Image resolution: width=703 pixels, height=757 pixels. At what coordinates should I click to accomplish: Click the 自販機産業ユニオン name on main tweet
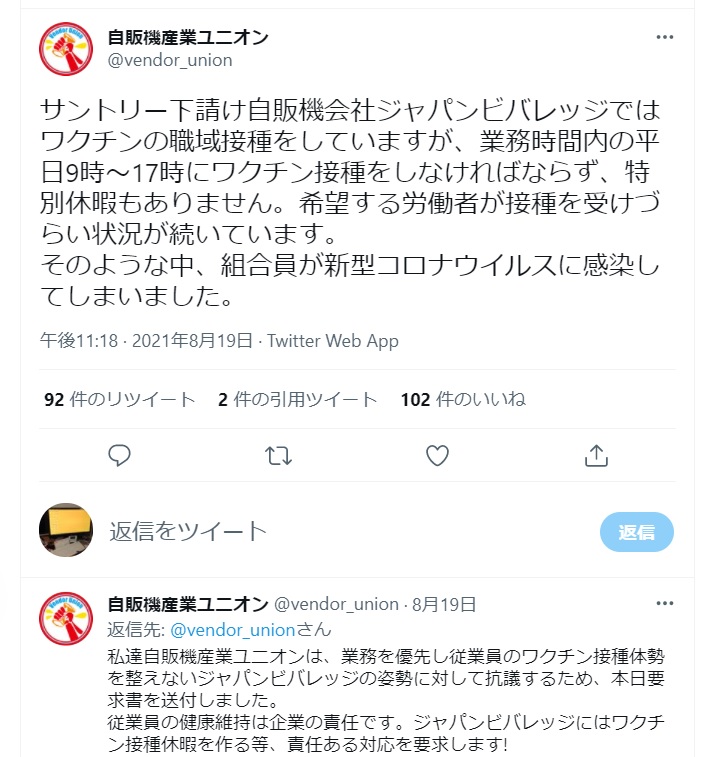coord(188,37)
